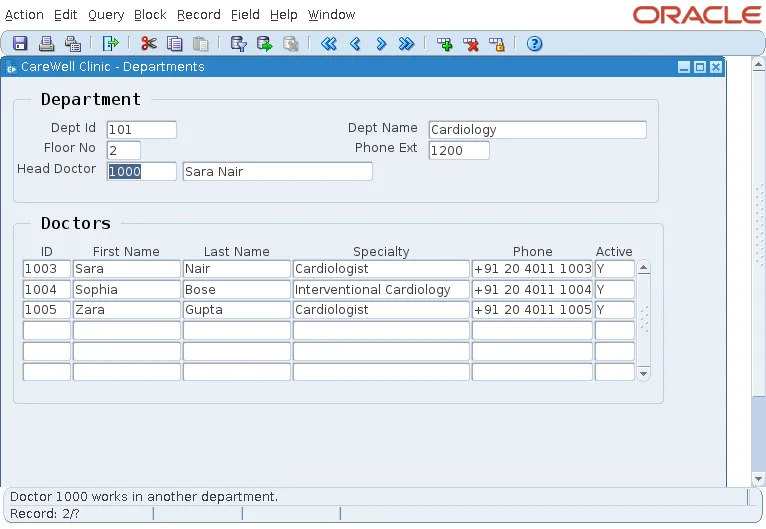Click the Save toolbar icon
The image size is (766, 529).
pyautogui.click(x=20, y=43)
